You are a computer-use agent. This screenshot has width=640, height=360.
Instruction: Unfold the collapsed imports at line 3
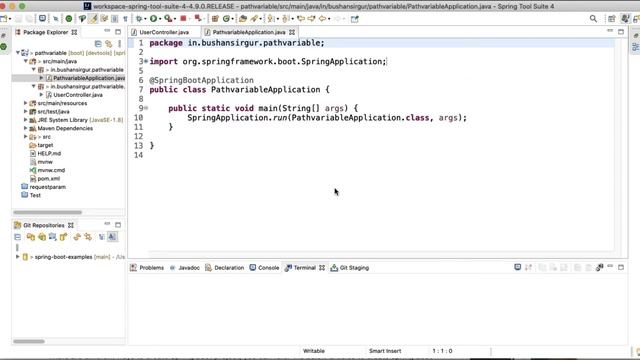coord(146,62)
